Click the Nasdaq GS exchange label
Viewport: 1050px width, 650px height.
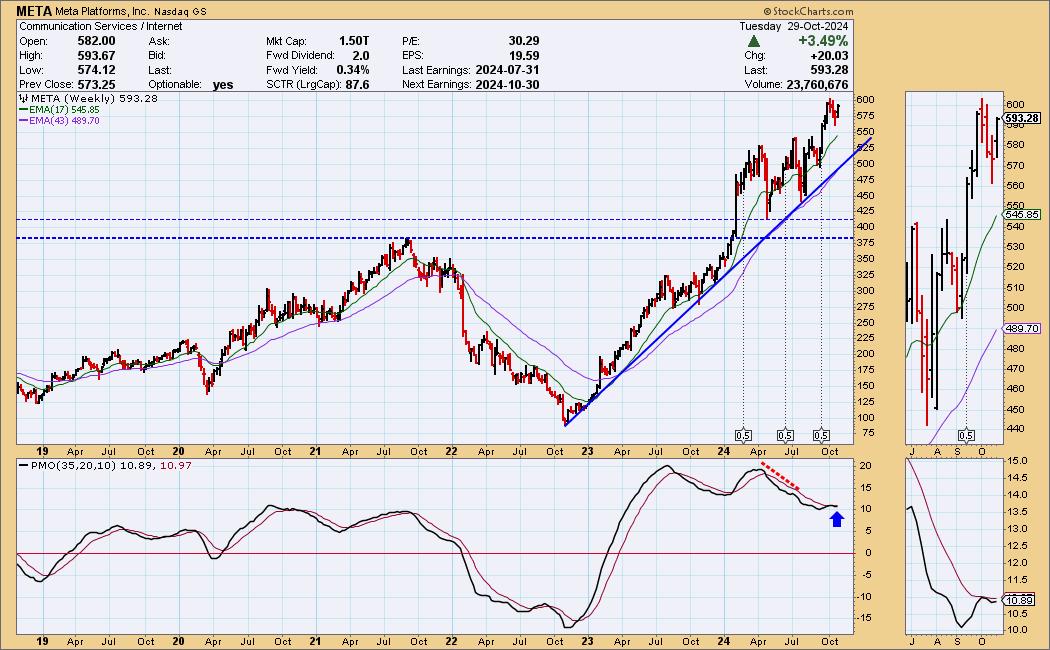pyautogui.click(x=180, y=12)
